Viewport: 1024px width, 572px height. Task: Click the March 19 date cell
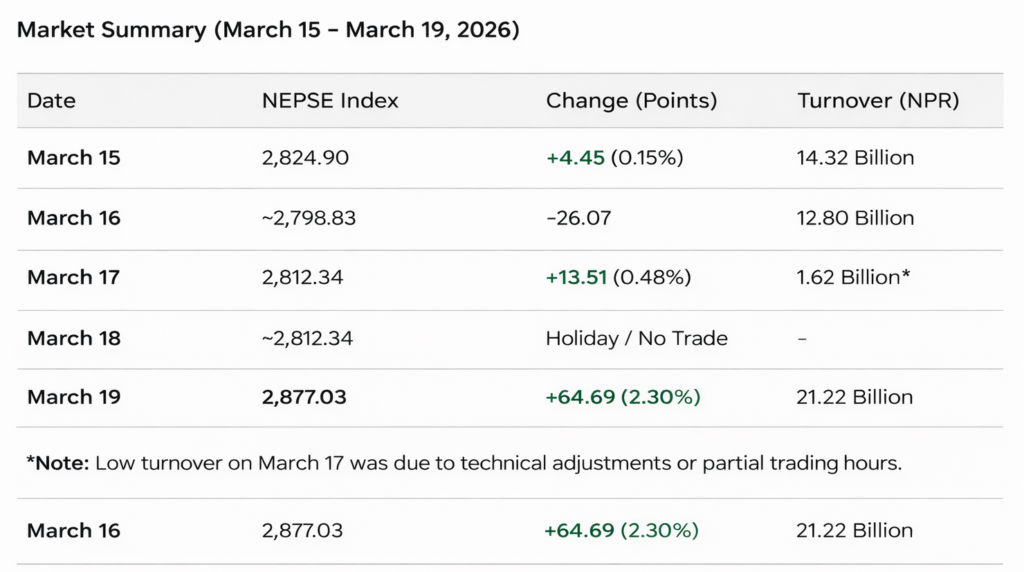[x=74, y=397]
